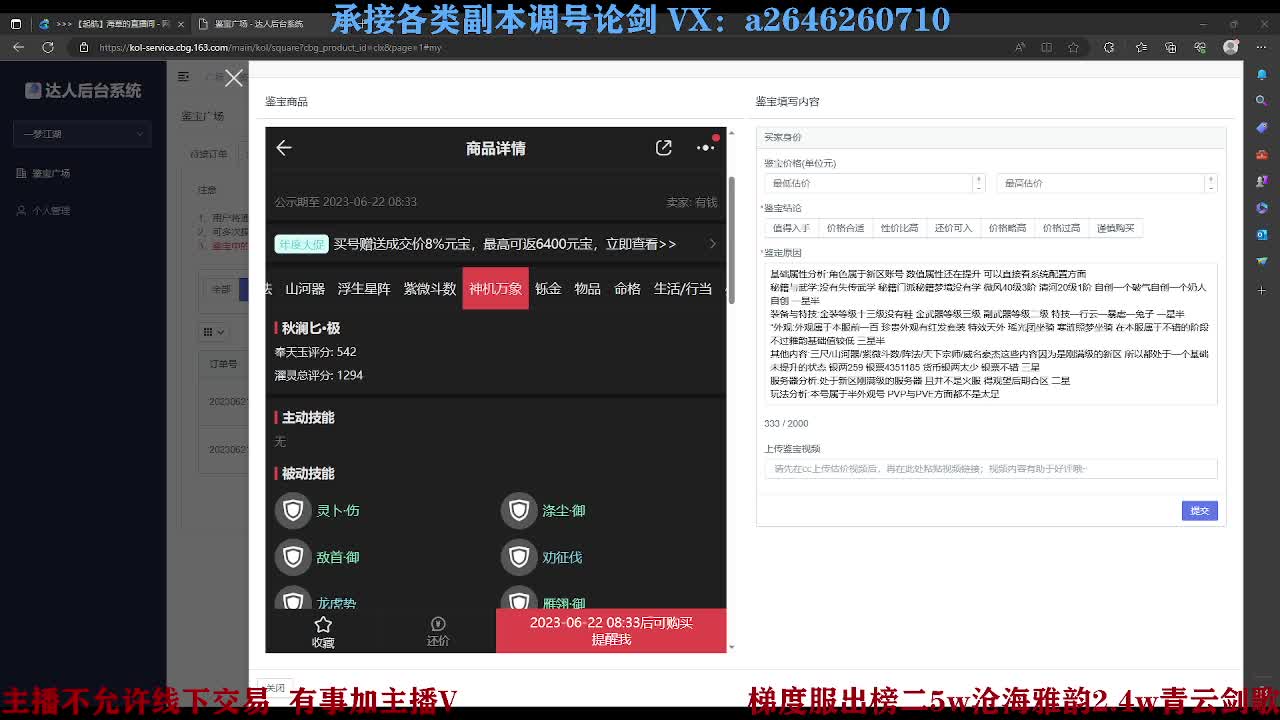Switch to the 铄金 tab

[548, 289]
